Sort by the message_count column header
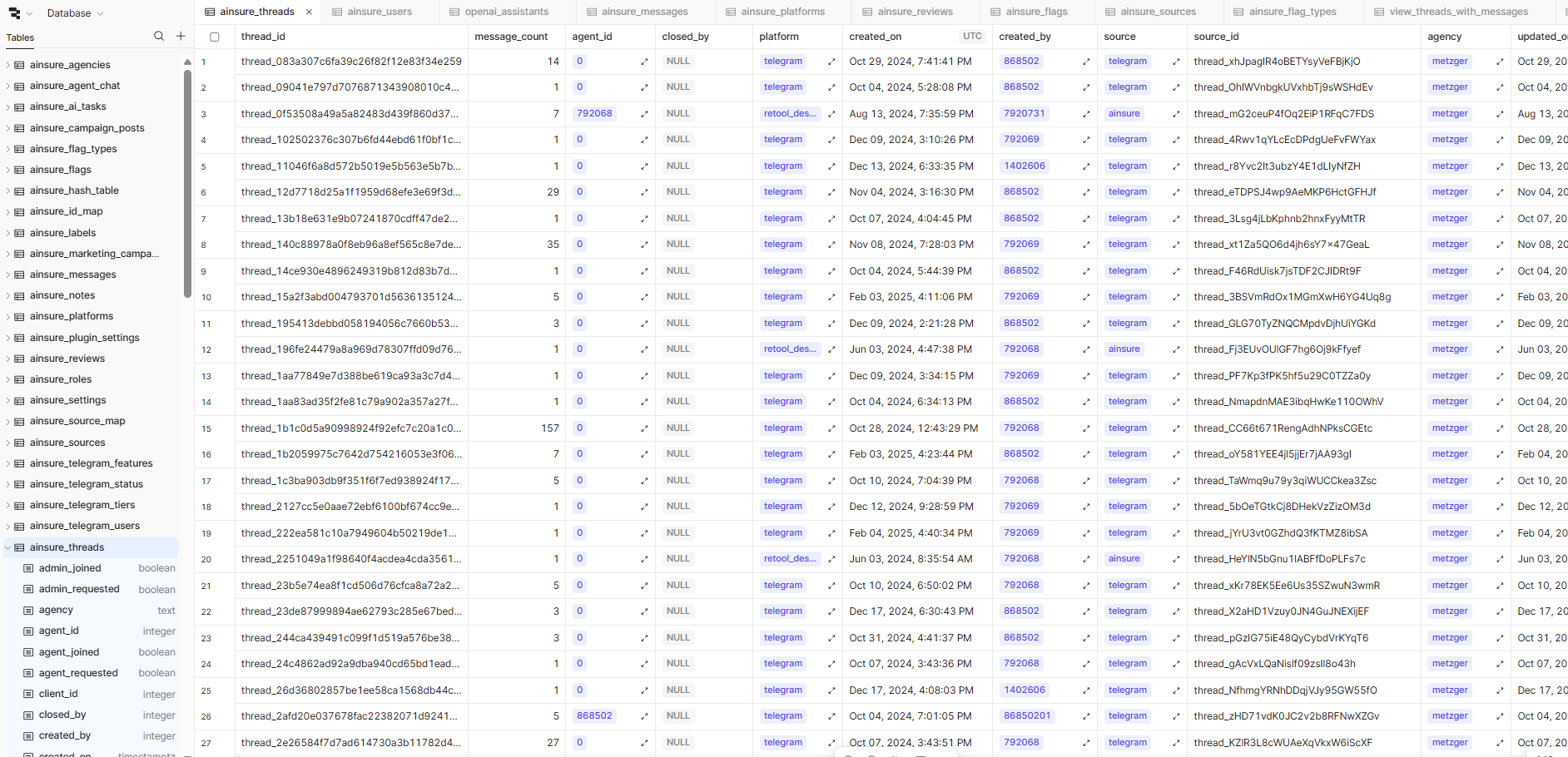The image size is (1568, 757). click(x=511, y=37)
